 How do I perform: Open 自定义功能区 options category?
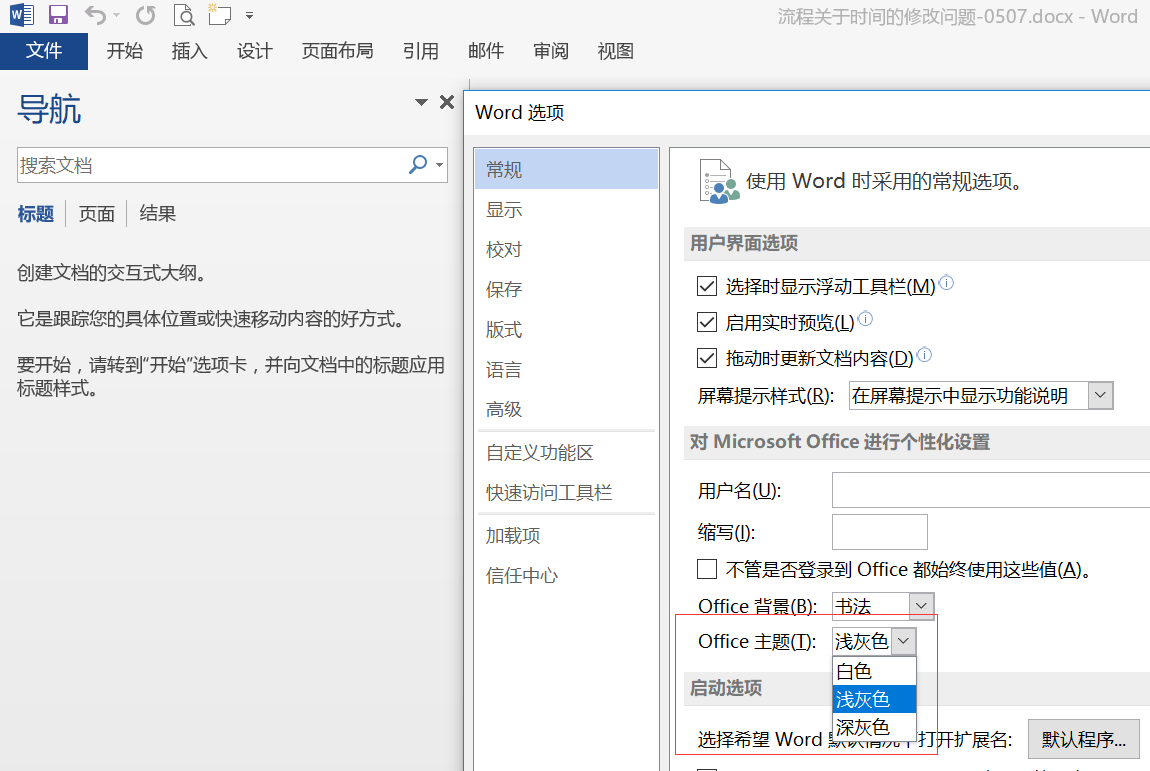[566, 453]
